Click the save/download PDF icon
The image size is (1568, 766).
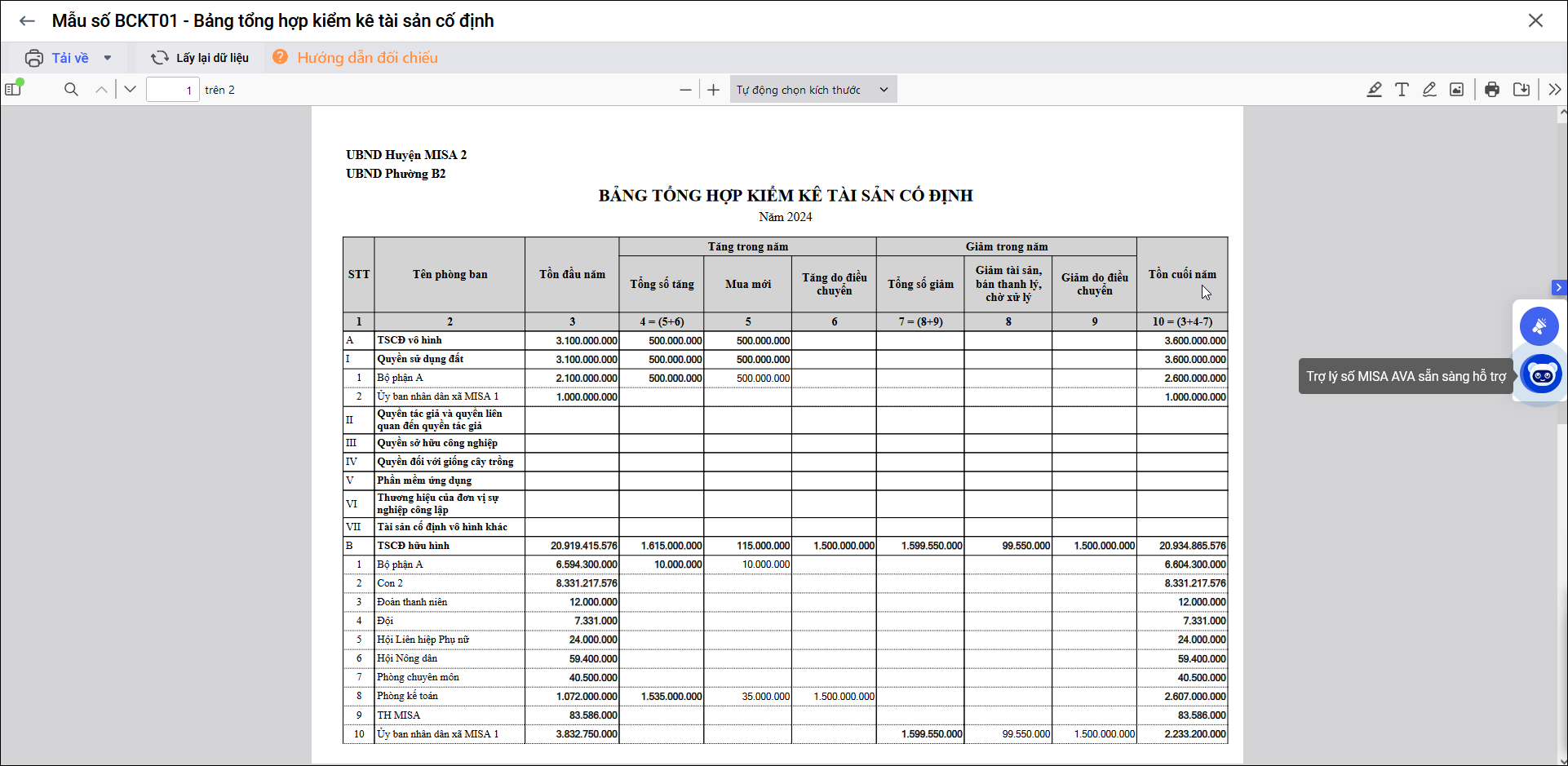coord(1521,90)
